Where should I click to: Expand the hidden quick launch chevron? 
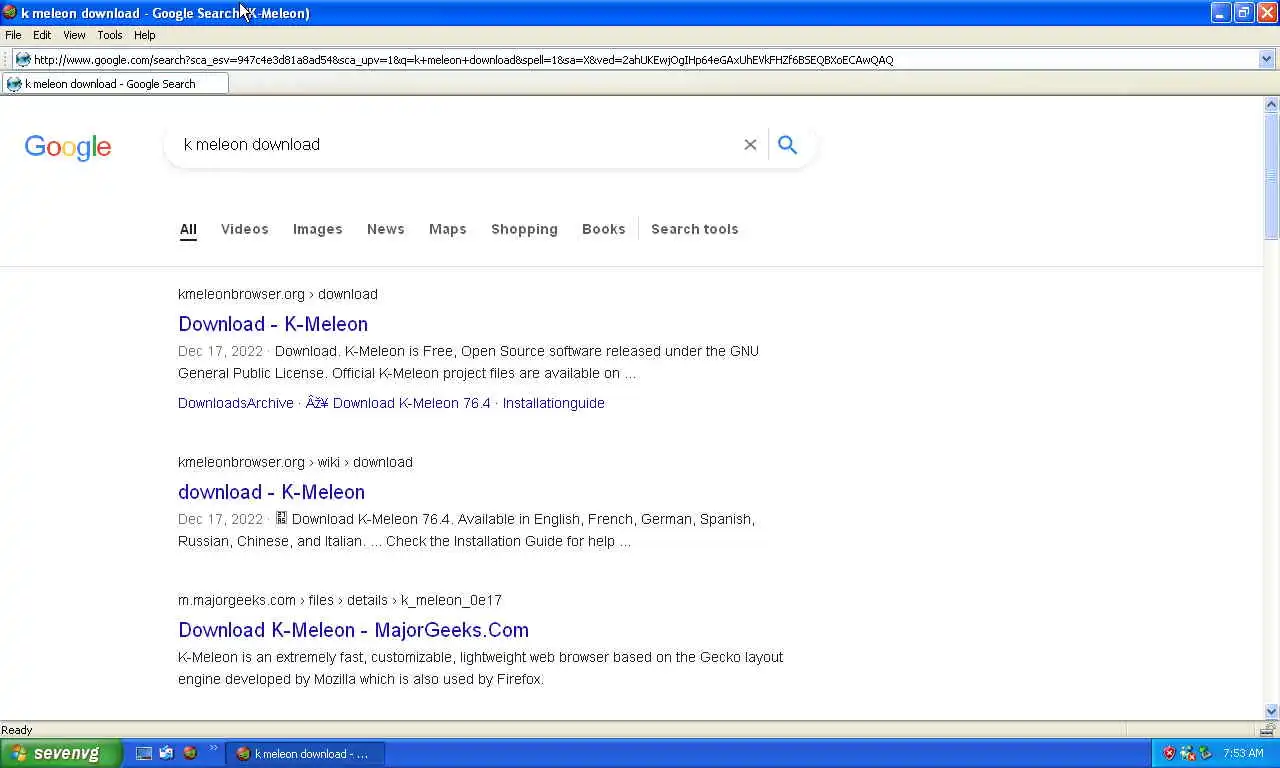[213, 748]
